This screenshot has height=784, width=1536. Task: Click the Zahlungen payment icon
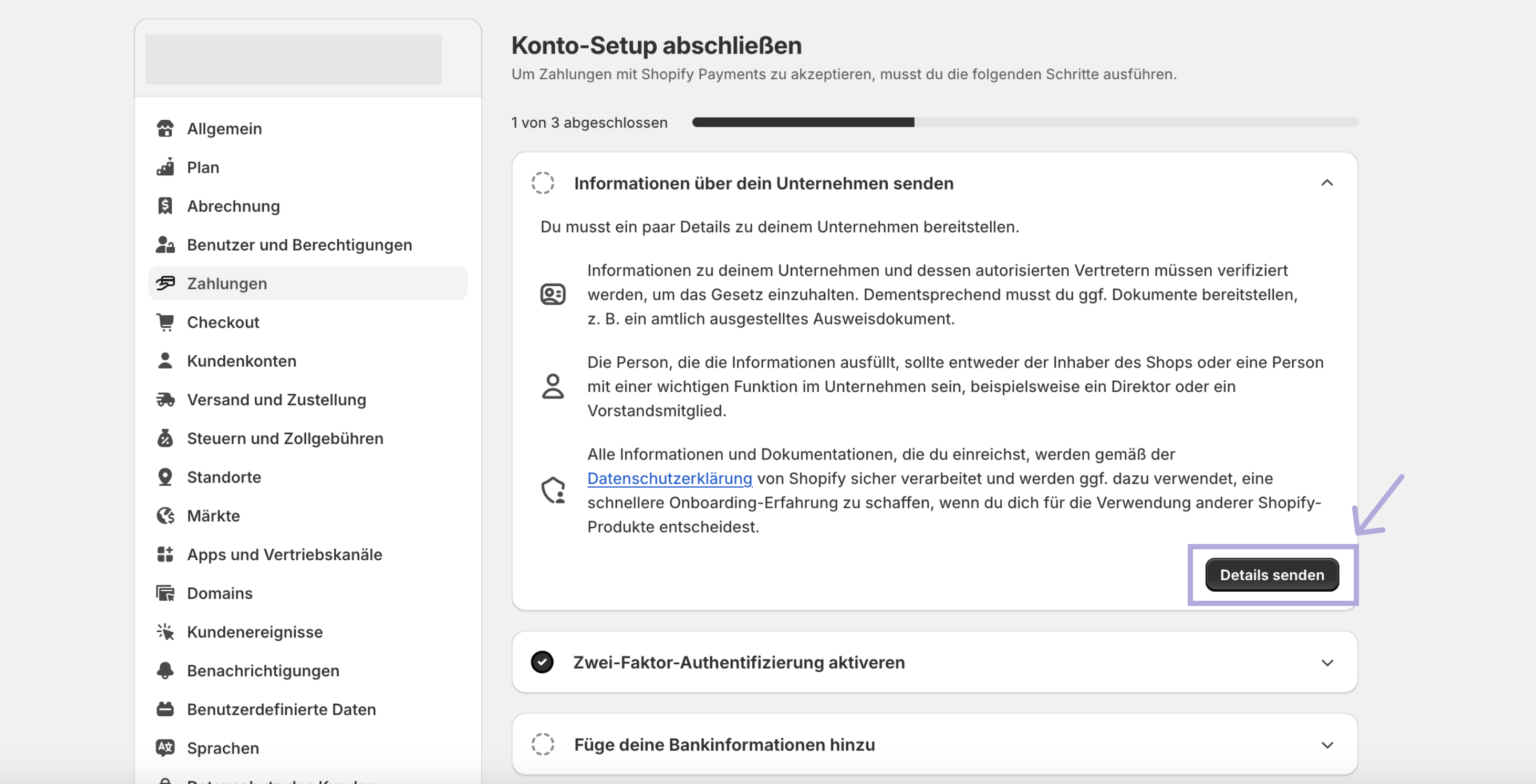pos(165,284)
